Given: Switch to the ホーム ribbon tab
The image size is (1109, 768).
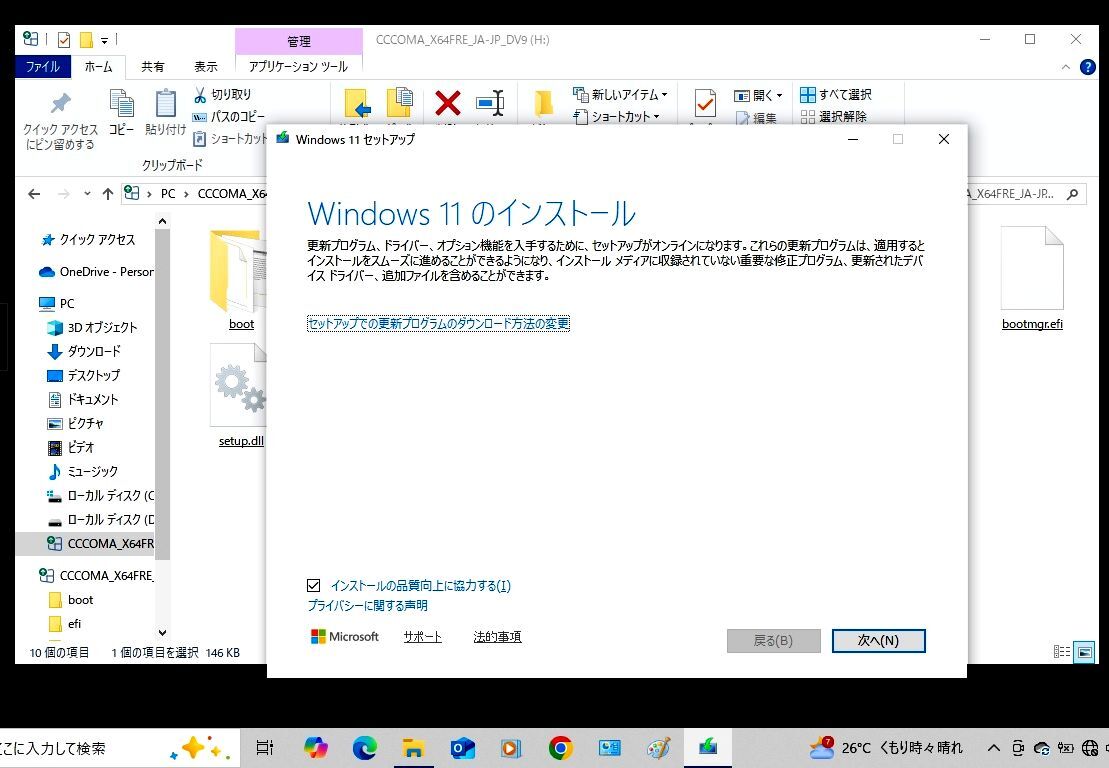Looking at the screenshot, I should (98, 66).
